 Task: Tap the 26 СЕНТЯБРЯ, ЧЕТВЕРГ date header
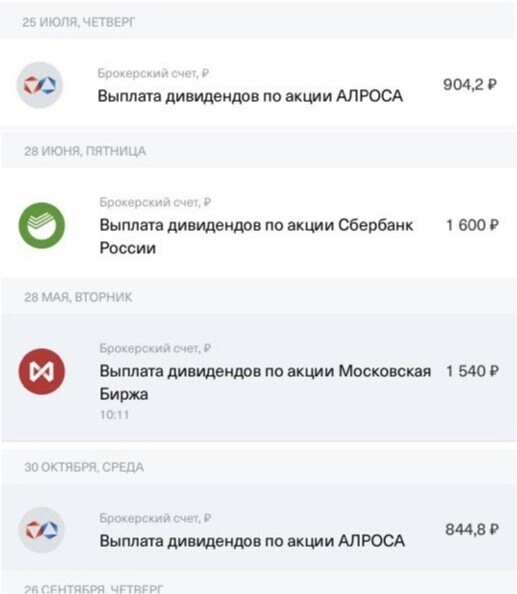(x=94, y=589)
